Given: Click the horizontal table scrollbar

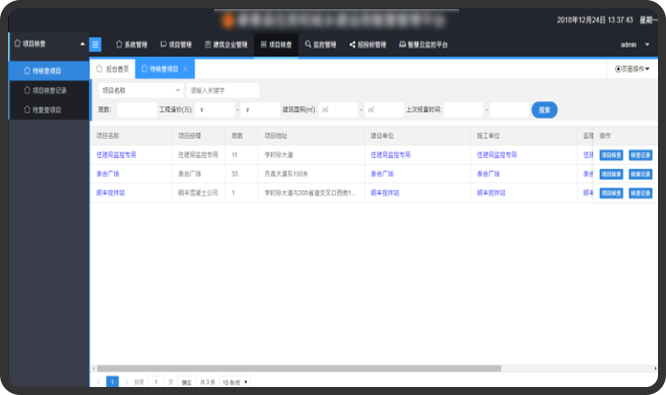Looking at the screenshot, I should point(299,369).
